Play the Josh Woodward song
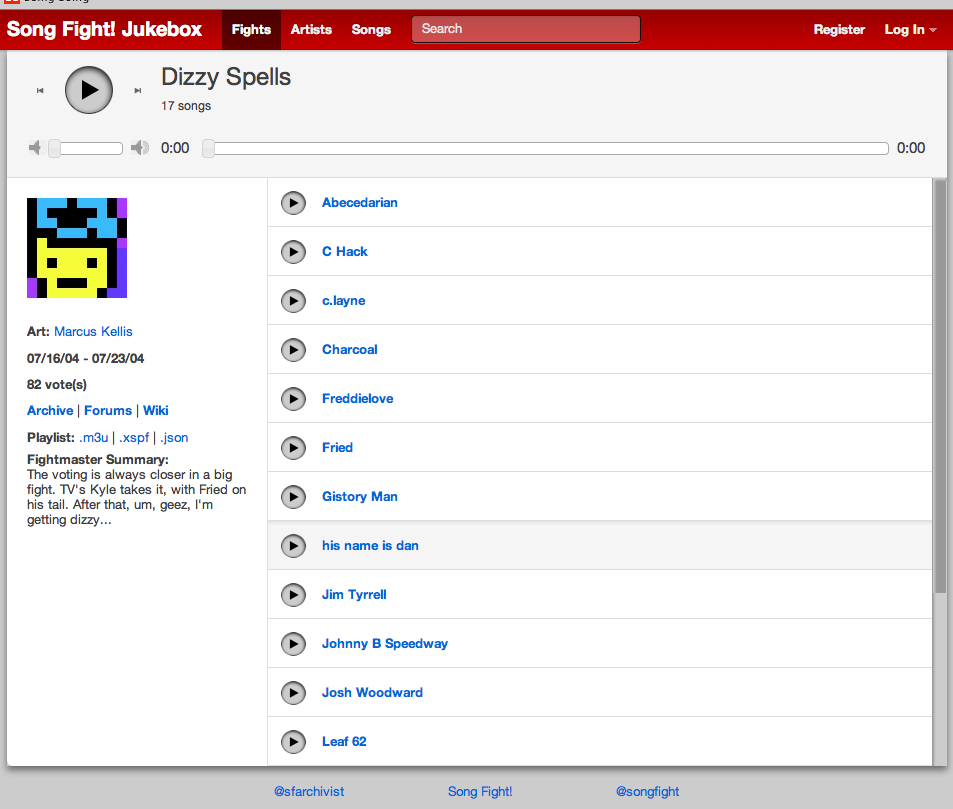Viewport: 953px width, 809px height. click(x=294, y=693)
